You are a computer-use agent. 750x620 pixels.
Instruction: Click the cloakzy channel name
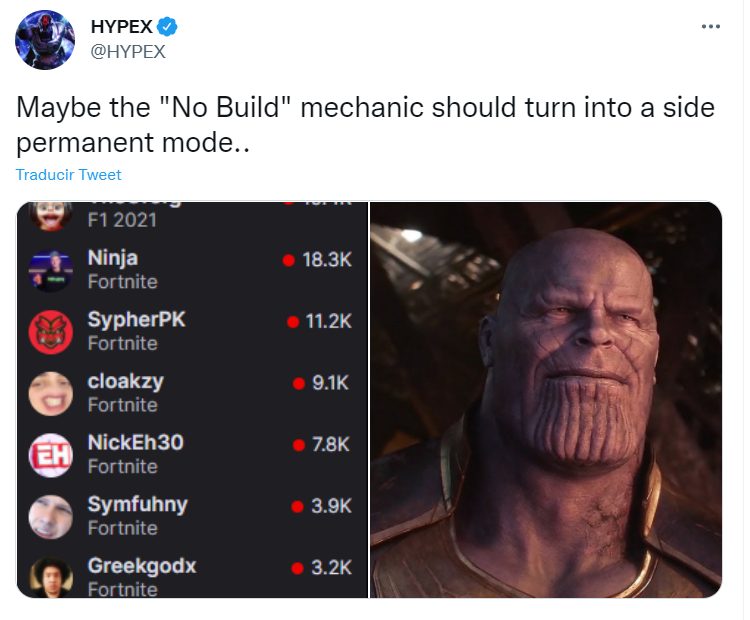(x=125, y=381)
